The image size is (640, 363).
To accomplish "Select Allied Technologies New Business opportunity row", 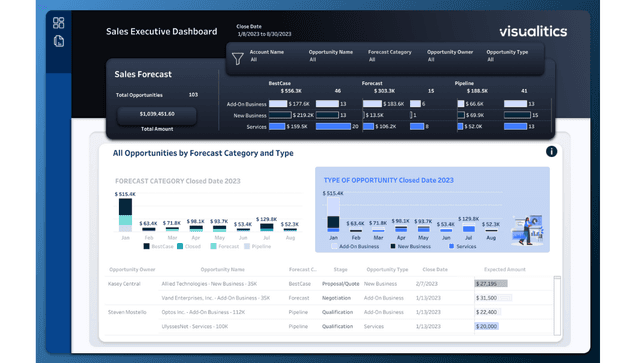I will [330, 284].
